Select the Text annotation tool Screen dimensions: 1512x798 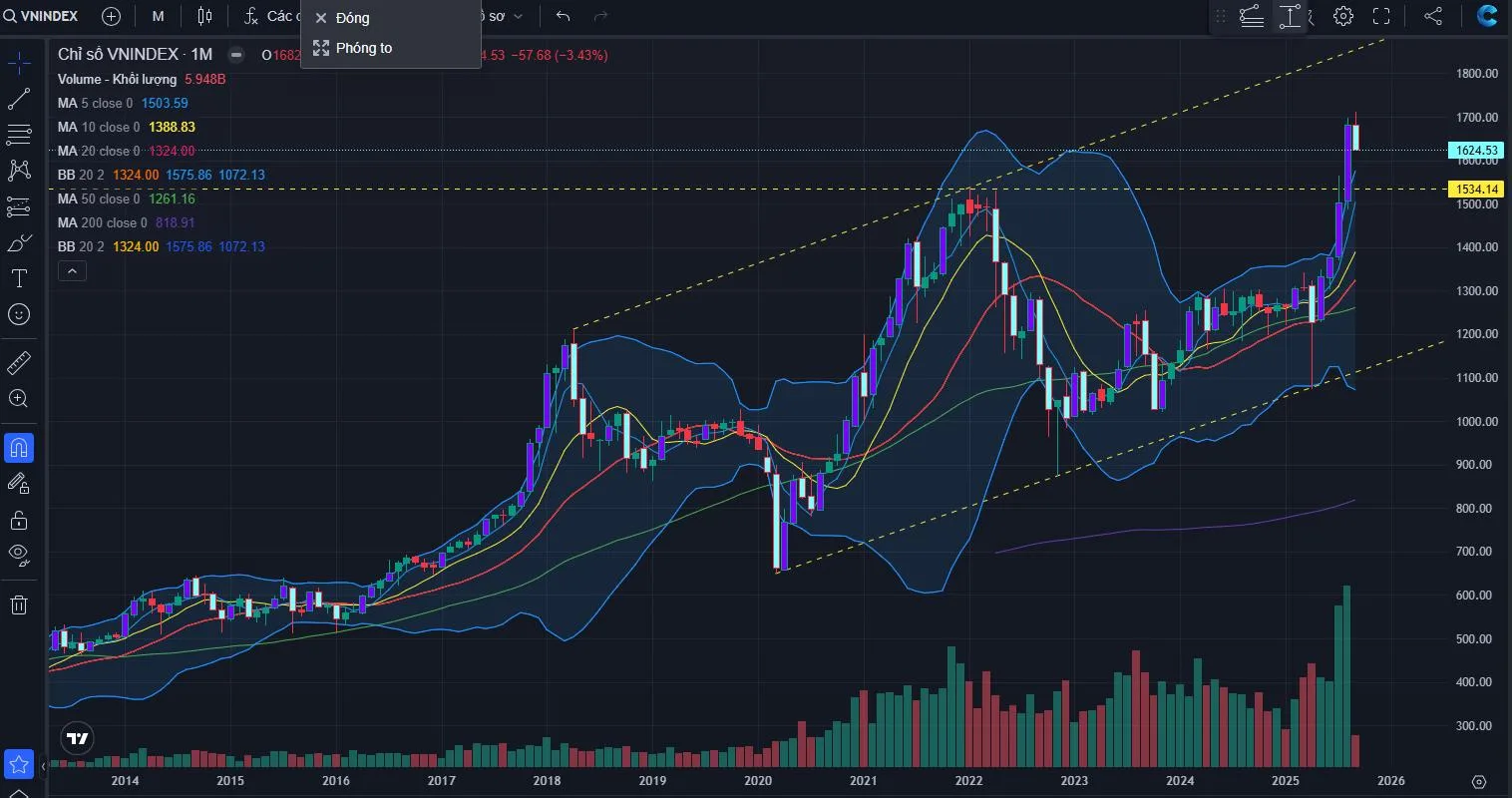click(19, 278)
